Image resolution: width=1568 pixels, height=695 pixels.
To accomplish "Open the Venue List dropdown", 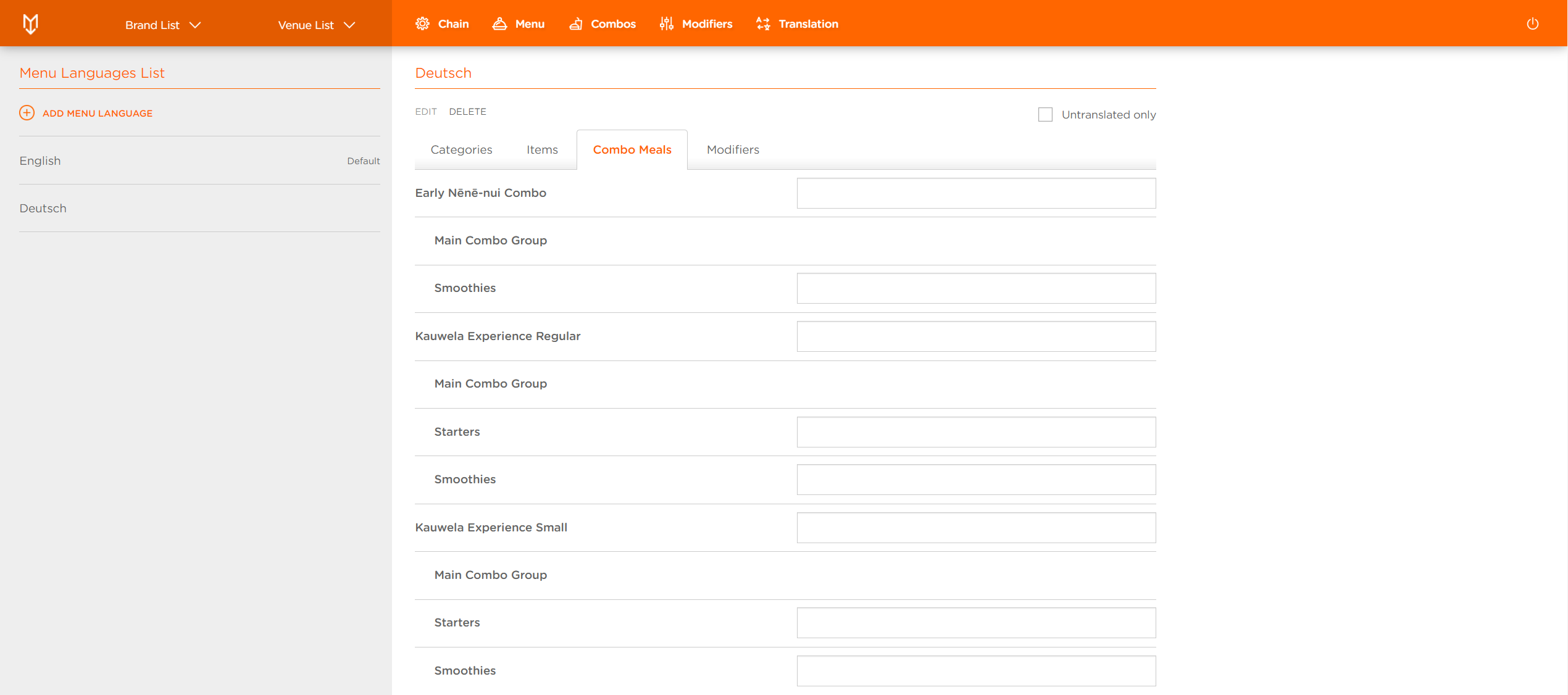I will pos(317,25).
